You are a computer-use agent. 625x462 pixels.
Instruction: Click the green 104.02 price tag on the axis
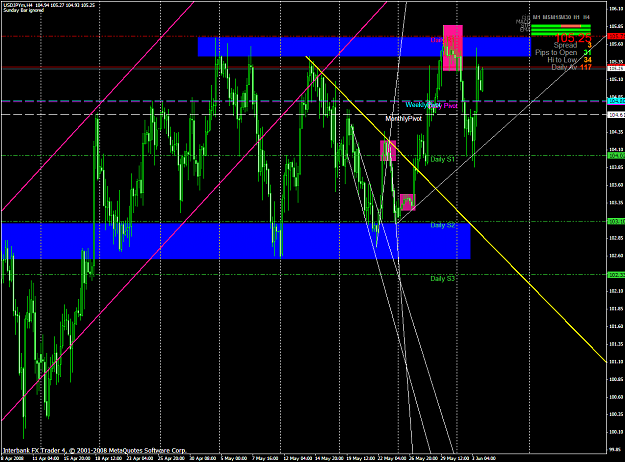tap(616, 155)
